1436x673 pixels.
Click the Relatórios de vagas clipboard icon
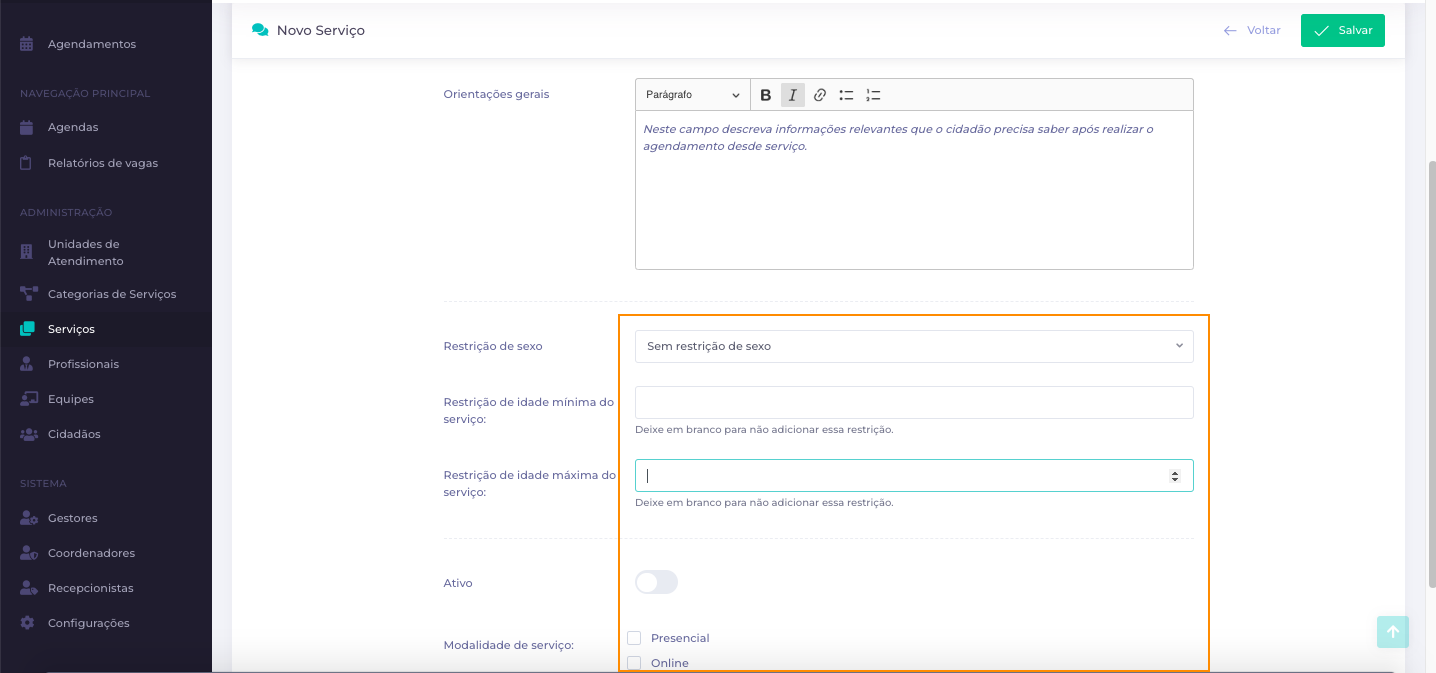(27, 163)
